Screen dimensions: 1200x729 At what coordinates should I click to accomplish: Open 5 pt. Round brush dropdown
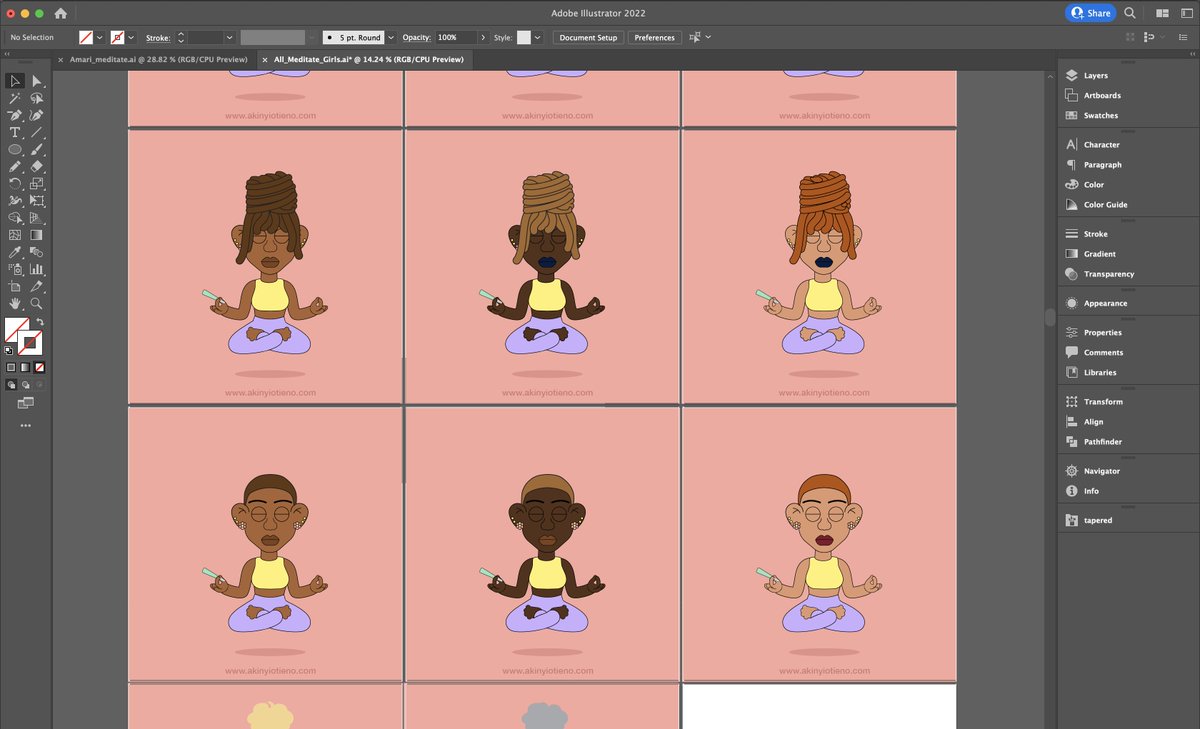(x=390, y=37)
